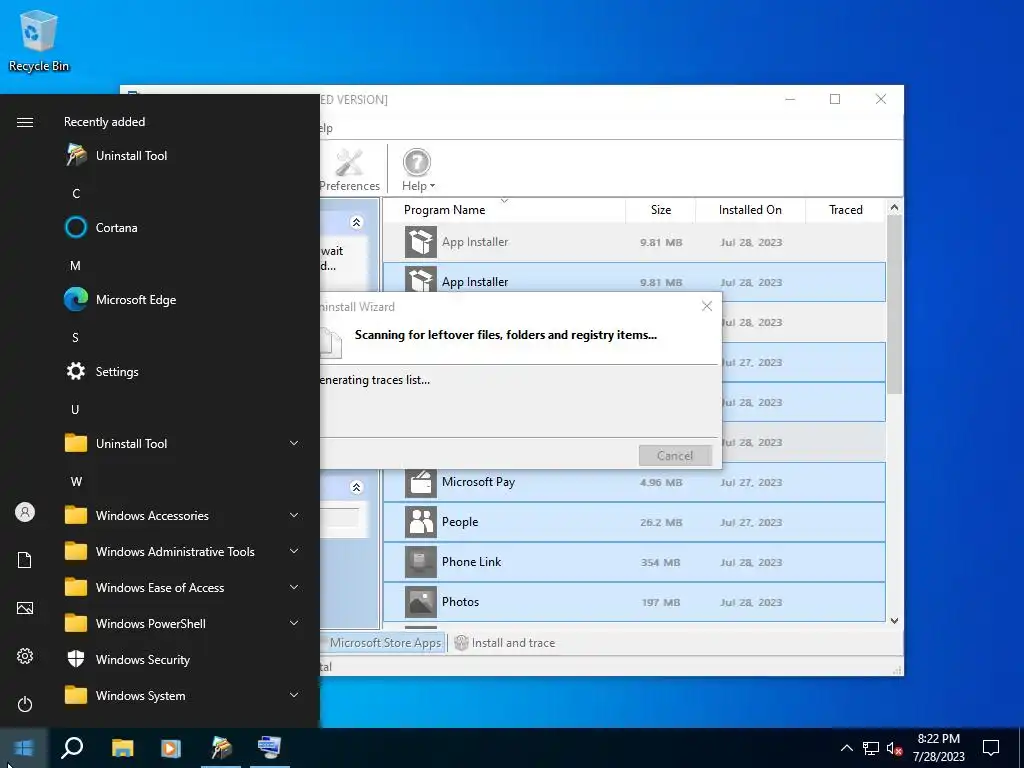Viewport: 1024px width, 768px height.
Task: Collapse the lower sidebar panel chevron
Action: 357,487
